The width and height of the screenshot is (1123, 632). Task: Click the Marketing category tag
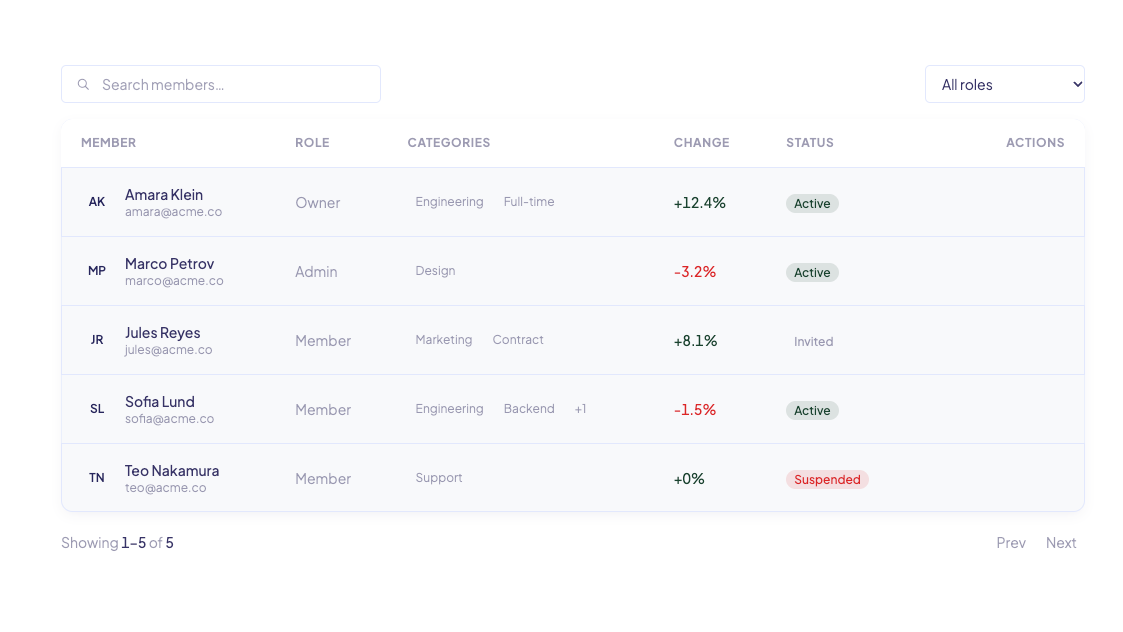tap(443, 340)
